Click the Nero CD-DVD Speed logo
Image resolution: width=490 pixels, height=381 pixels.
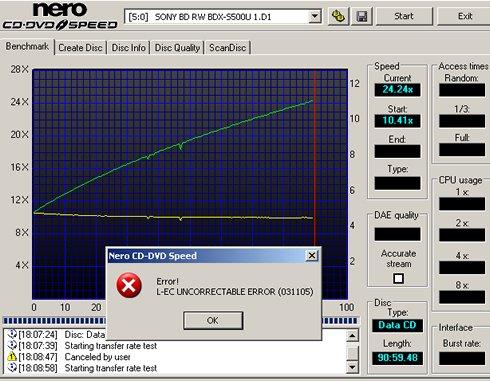point(60,16)
